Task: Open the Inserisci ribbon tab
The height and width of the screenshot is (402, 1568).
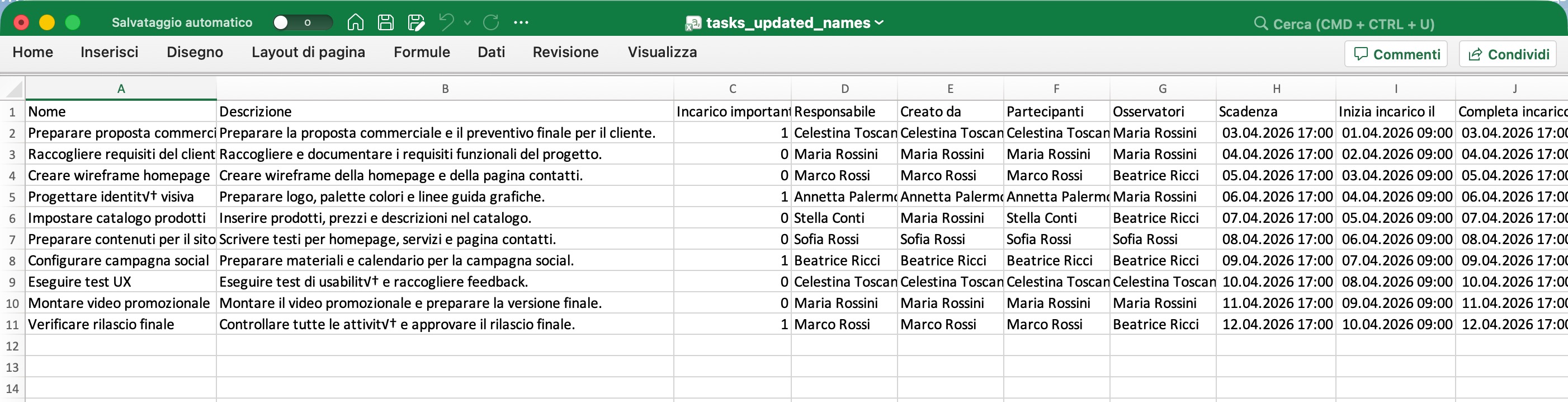Action: pyautogui.click(x=109, y=53)
